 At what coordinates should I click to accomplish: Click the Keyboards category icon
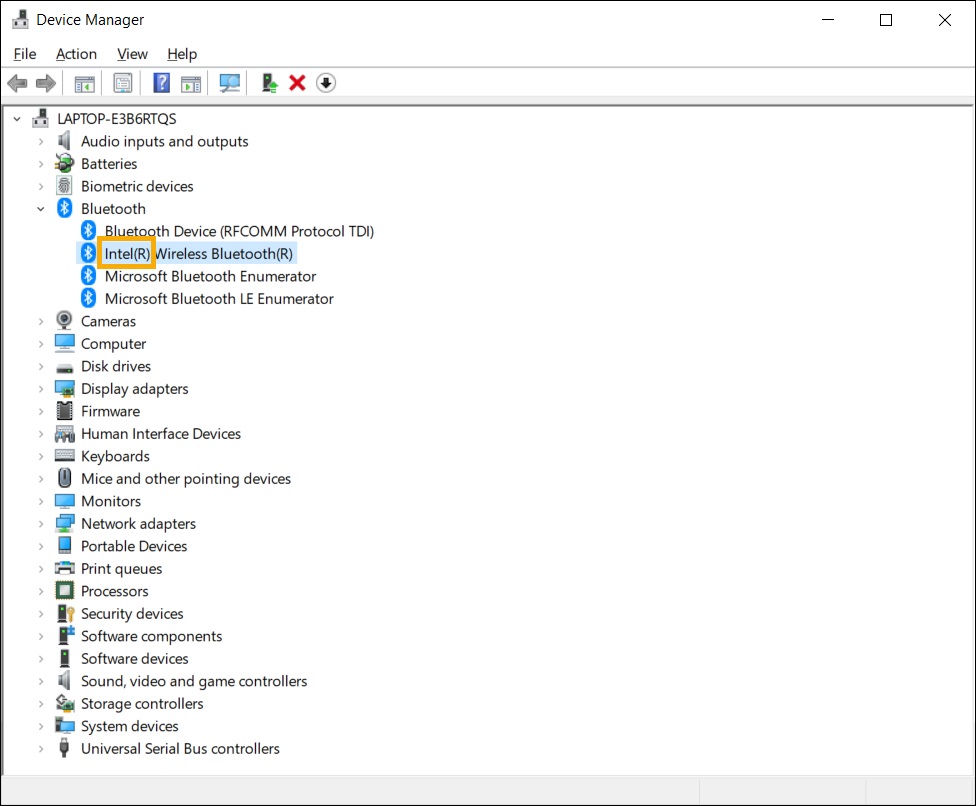(x=64, y=456)
